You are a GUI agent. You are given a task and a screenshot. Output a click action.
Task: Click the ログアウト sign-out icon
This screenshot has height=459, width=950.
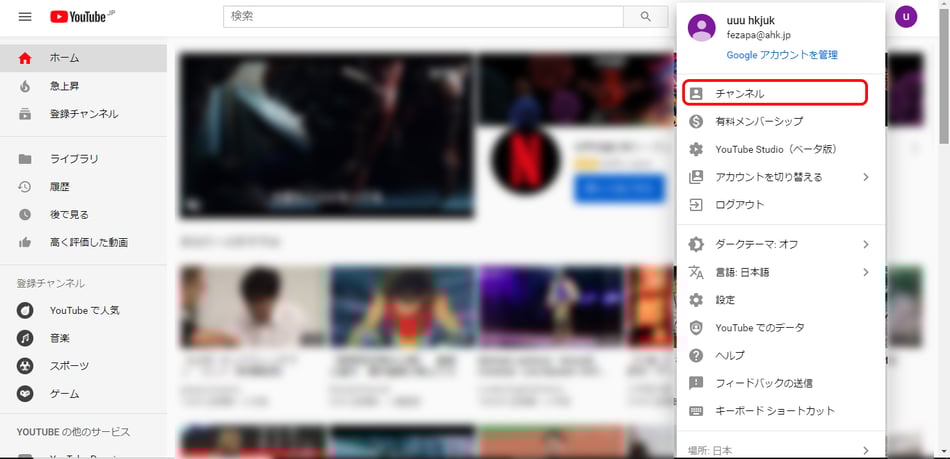[696, 205]
